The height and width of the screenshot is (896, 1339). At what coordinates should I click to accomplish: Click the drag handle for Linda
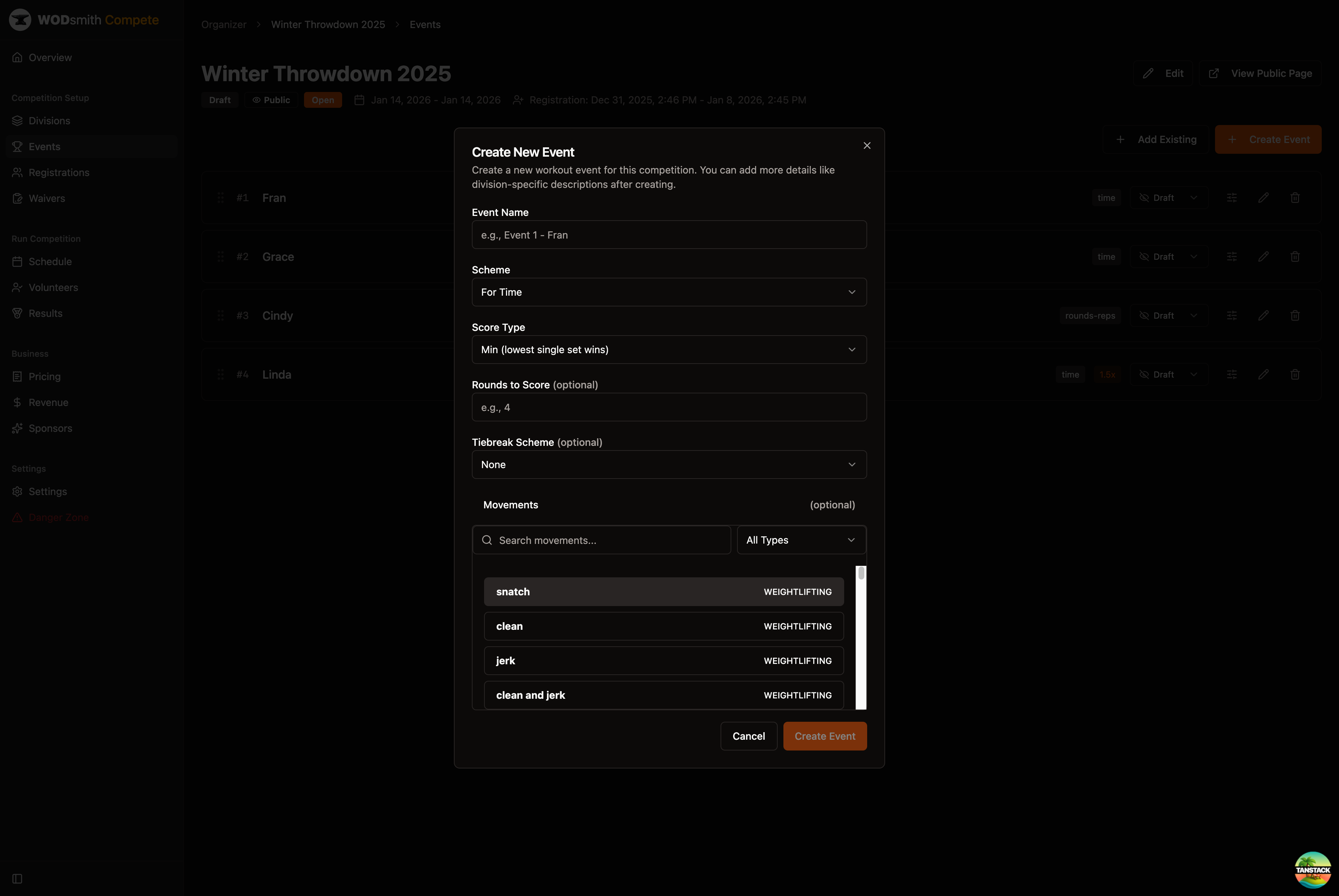click(x=221, y=375)
